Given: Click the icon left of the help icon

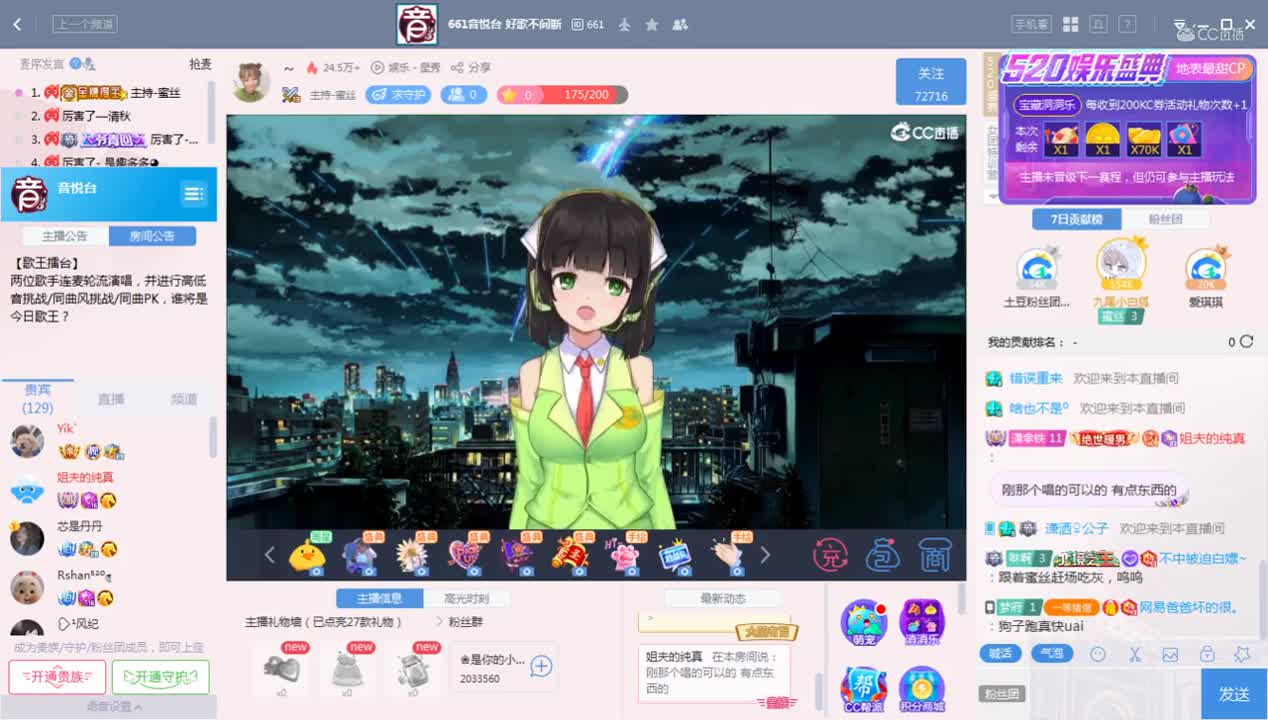Looking at the screenshot, I should (x=1099, y=24).
